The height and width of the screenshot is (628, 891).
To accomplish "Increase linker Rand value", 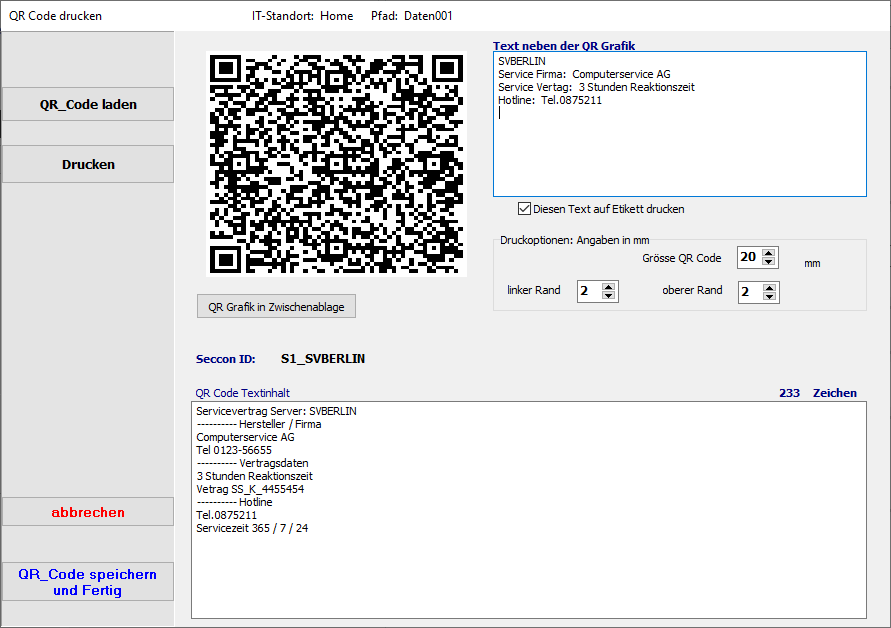I will click(609, 287).
